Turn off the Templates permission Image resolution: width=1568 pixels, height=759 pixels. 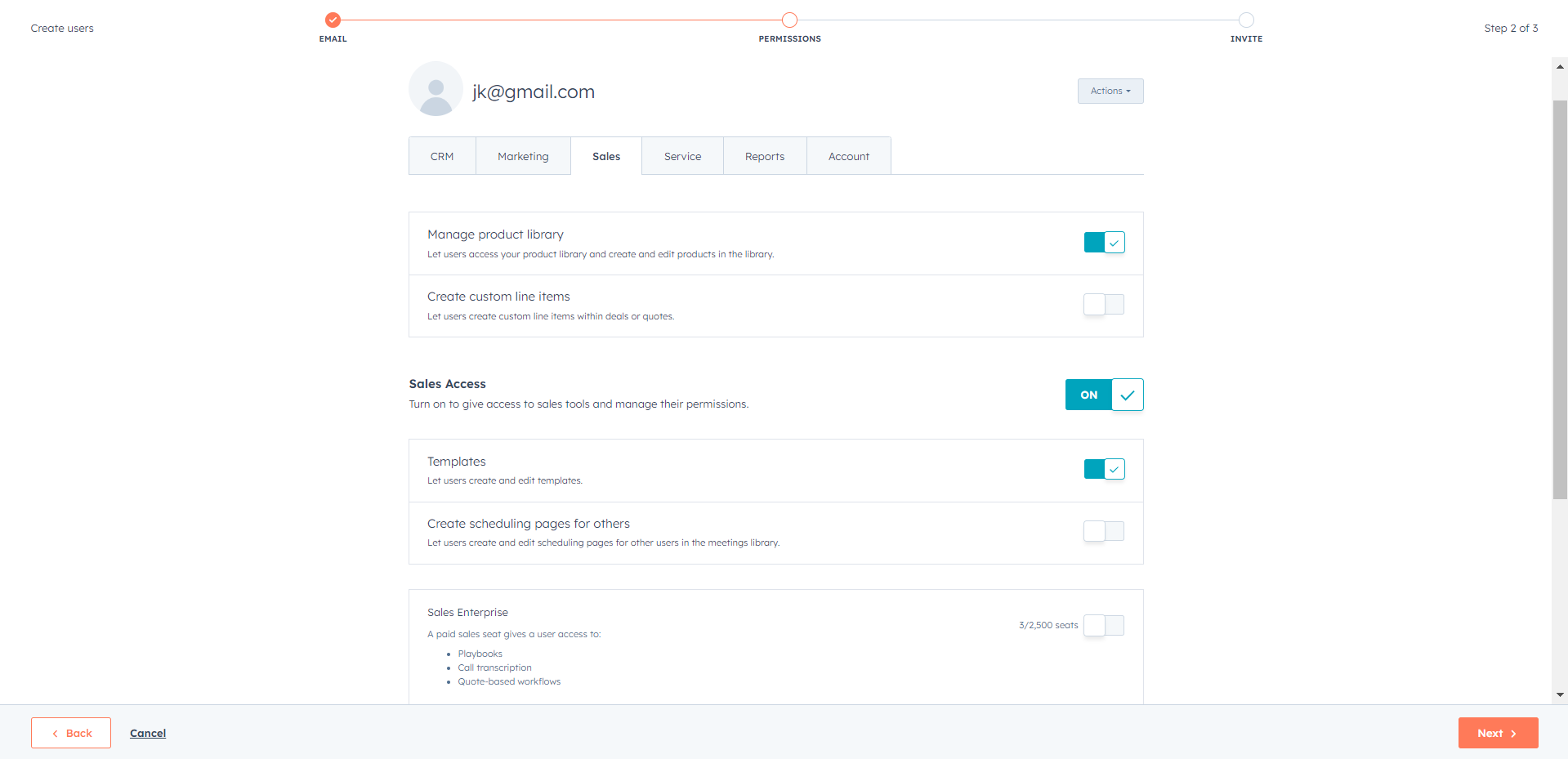point(1104,469)
